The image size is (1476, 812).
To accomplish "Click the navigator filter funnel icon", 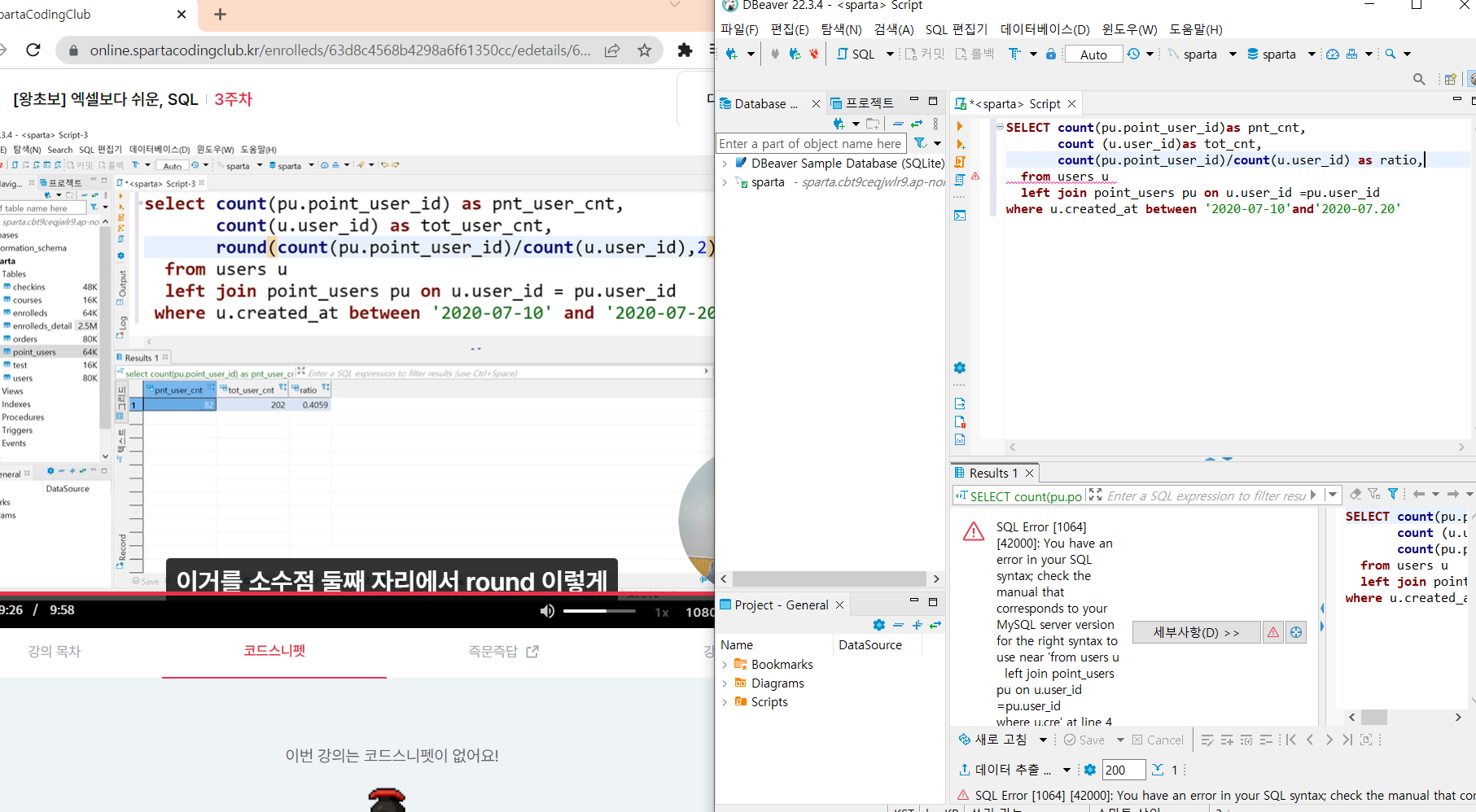I will (920, 143).
